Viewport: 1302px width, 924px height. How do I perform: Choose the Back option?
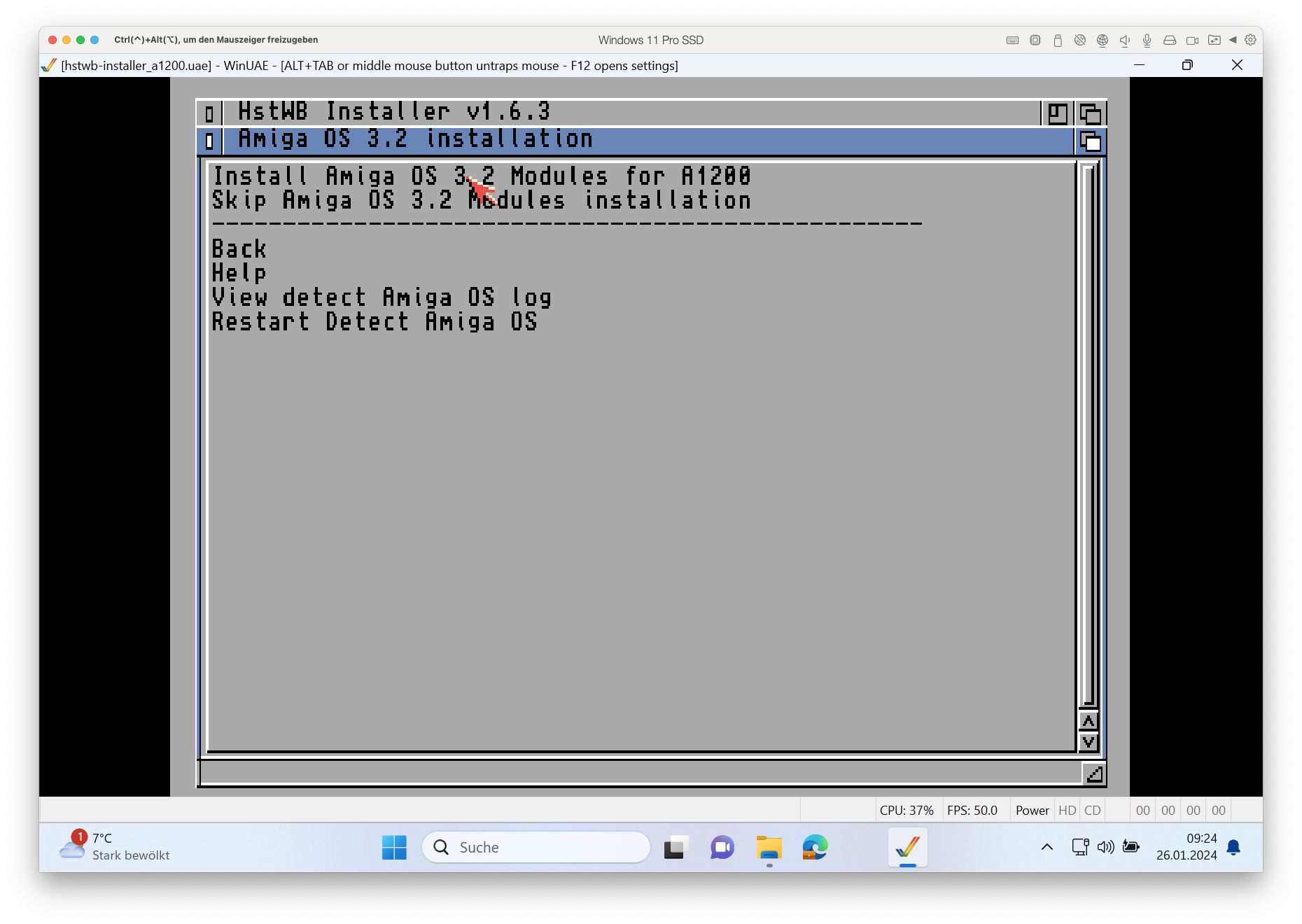[239, 249]
